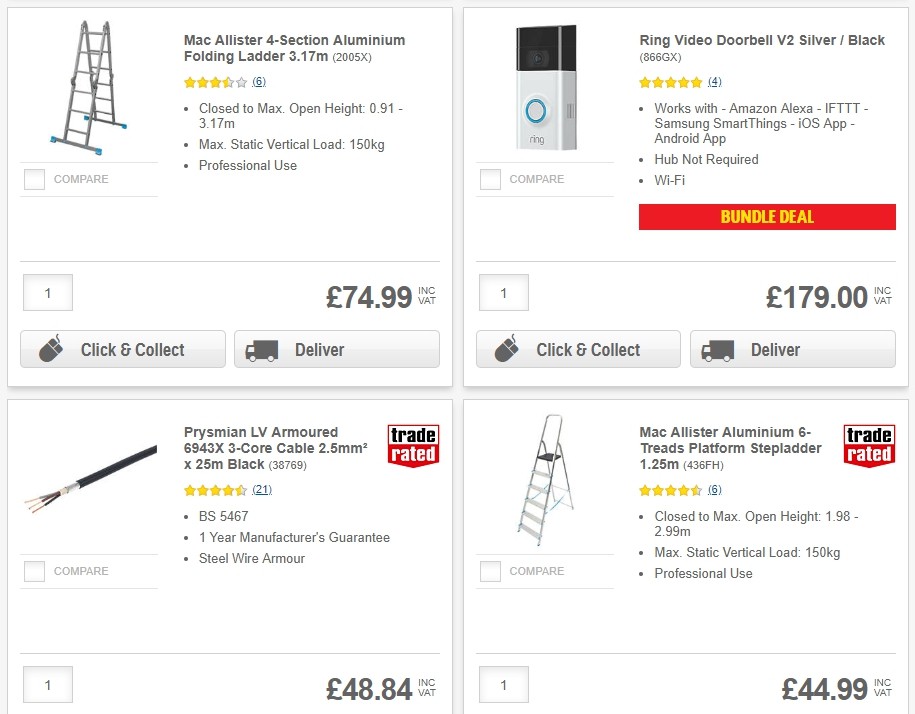The width and height of the screenshot is (915, 714).
Task: Click Click & Collect for the Ring Doorbell
Action: click(578, 349)
